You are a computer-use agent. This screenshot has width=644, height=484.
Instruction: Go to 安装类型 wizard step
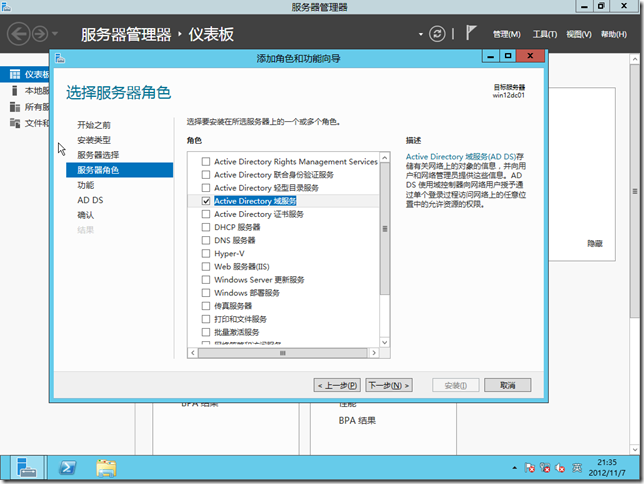[x=94, y=140]
